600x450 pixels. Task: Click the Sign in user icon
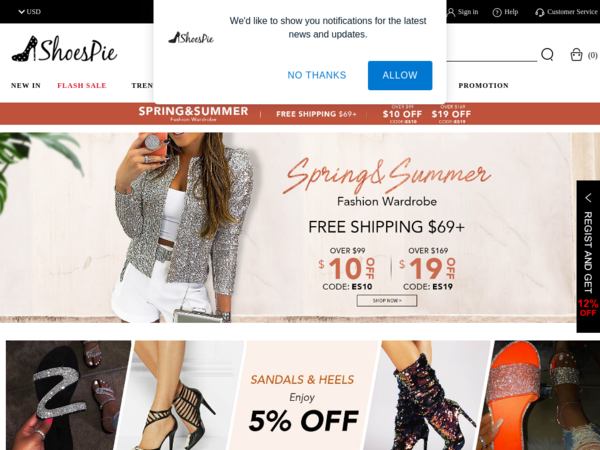(x=451, y=12)
